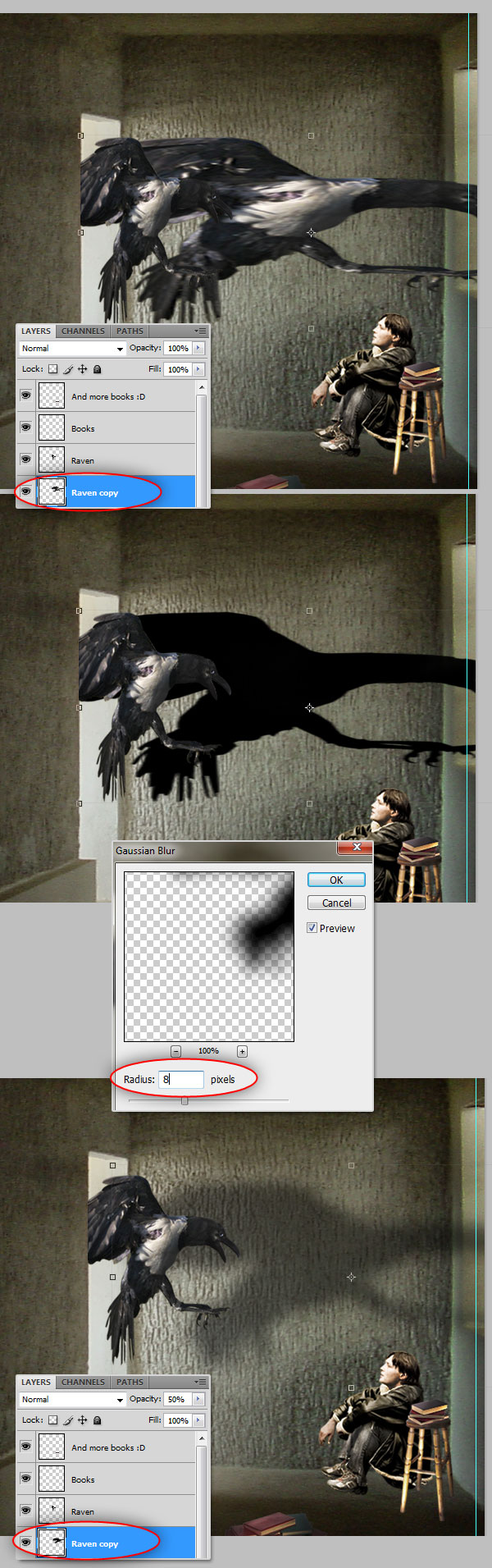The height and width of the screenshot is (1568, 492).
Task: Switch to Paths tab in 50% opacity panel
Action: coord(130,1383)
